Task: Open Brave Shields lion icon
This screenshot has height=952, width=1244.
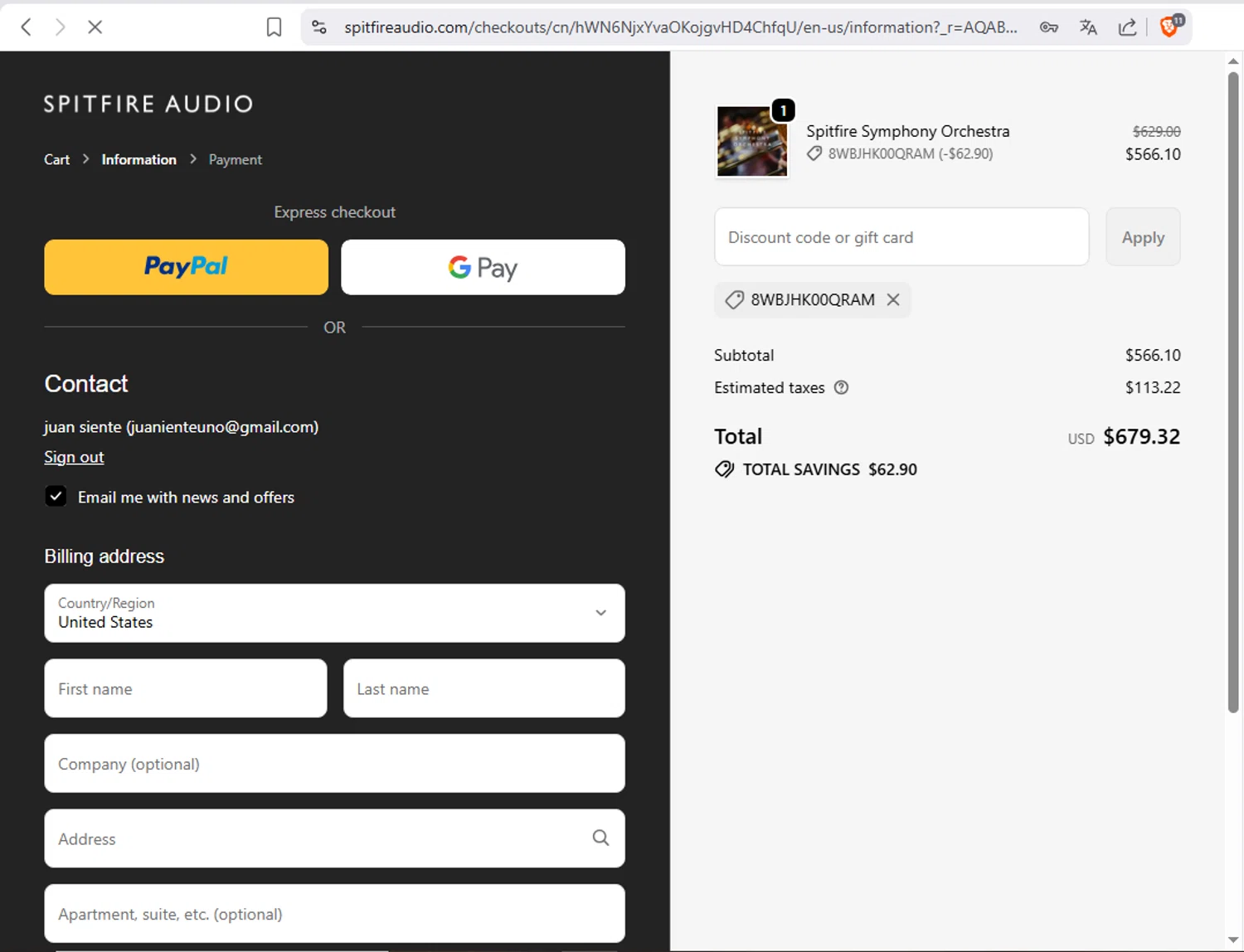Action: point(1170,27)
